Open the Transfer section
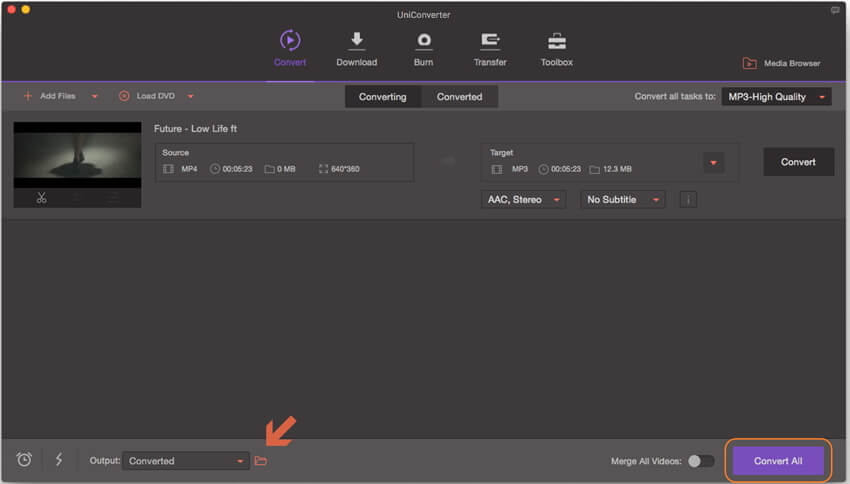Image resolution: width=850 pixels, height=484 pixels. pos(490,48)
